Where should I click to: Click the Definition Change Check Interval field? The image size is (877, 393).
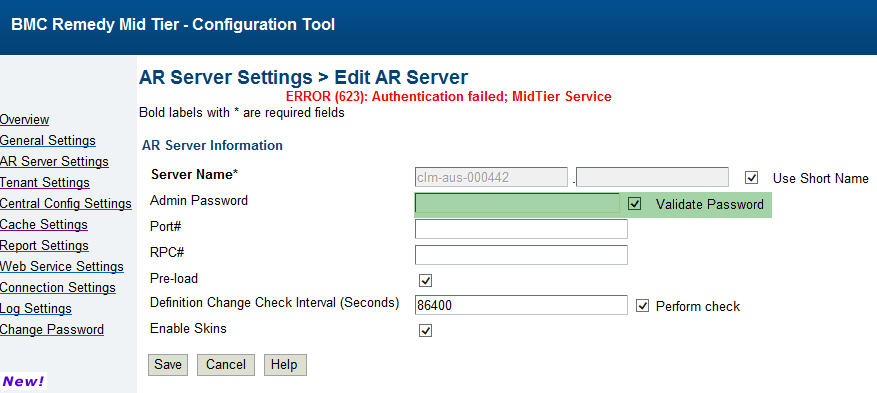click(x=521, y=305)
